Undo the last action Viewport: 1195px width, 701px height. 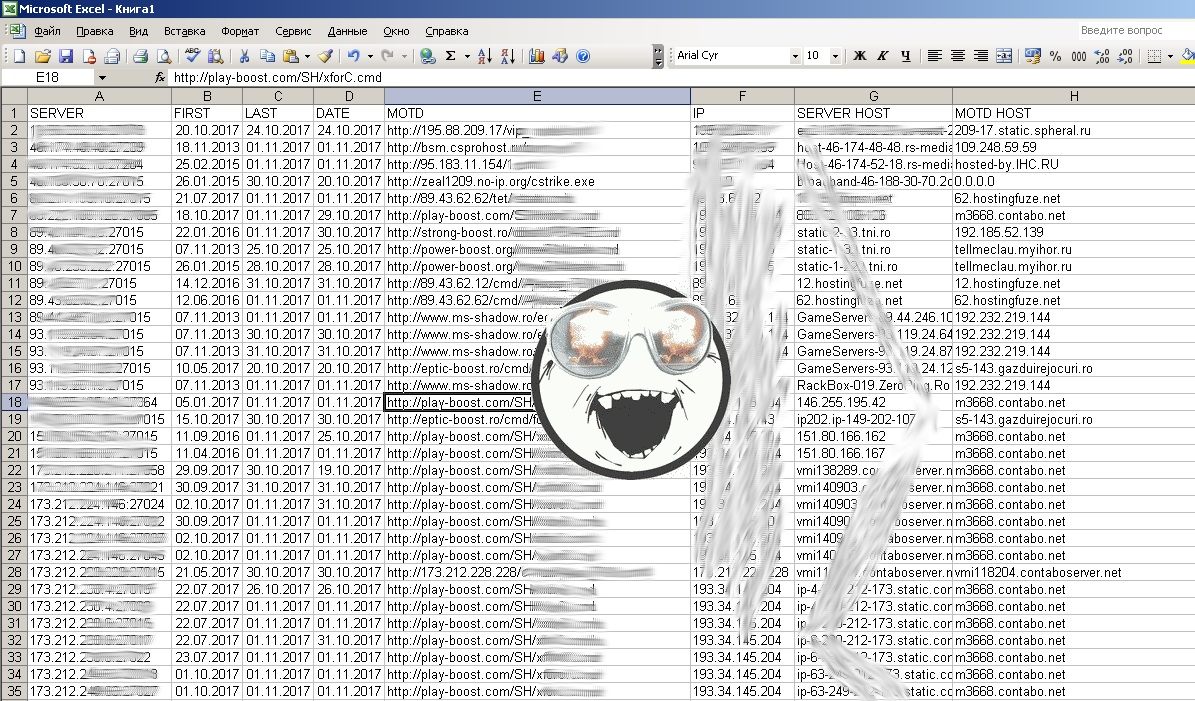pyautogui.click(x=354, y=56)
